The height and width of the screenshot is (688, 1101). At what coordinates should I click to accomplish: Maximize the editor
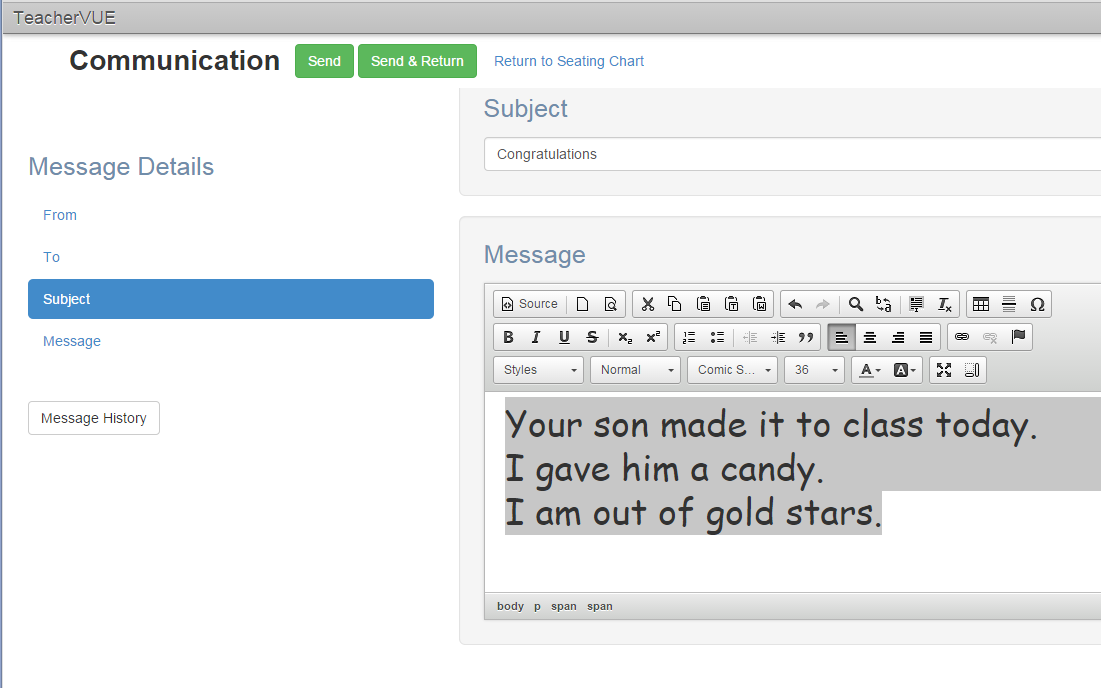[x=944, y=370]
